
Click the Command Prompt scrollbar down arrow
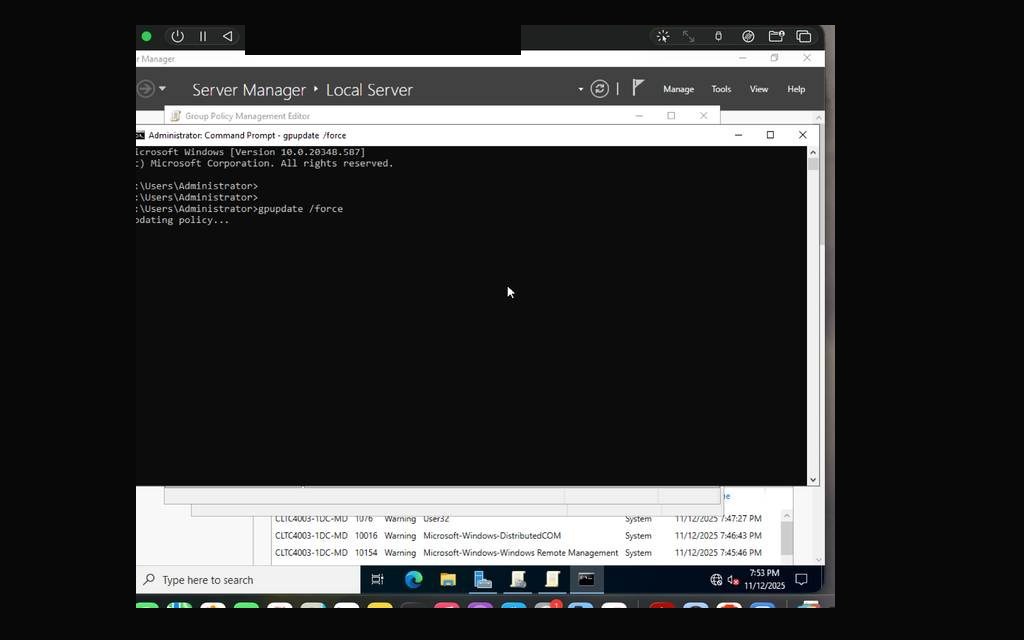[x=813, y=479]
